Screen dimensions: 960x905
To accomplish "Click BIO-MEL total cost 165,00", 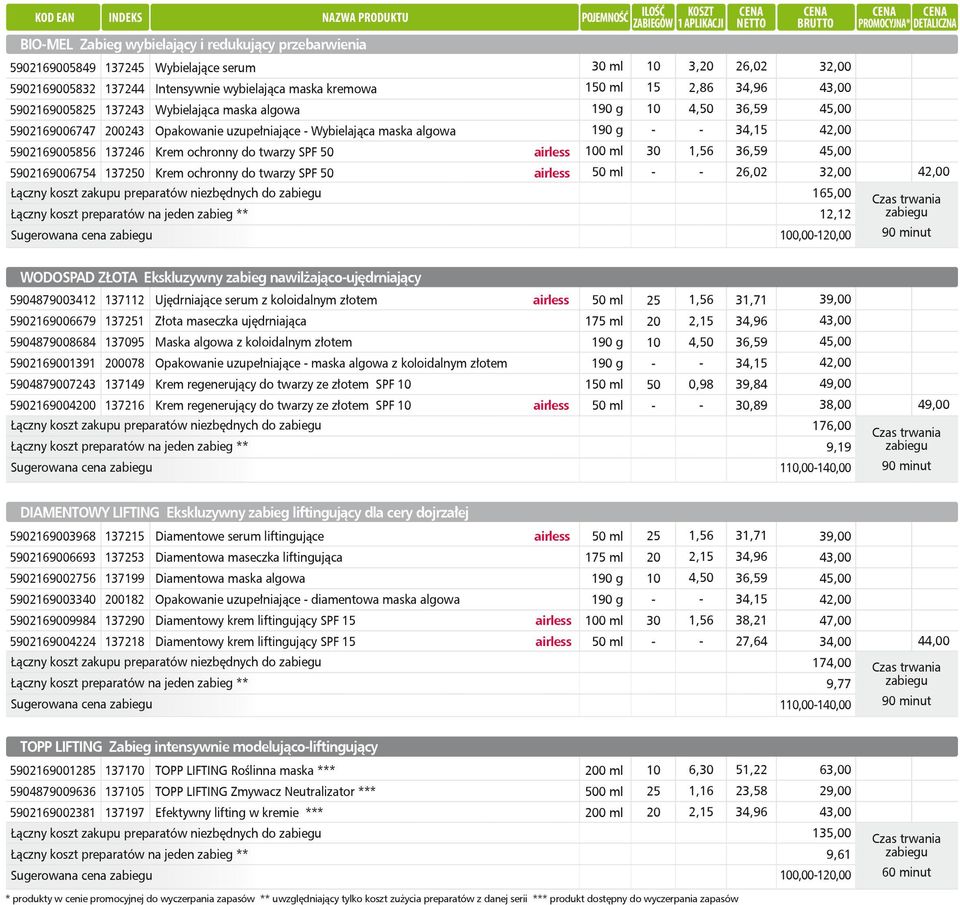I will tap(831, 193).
